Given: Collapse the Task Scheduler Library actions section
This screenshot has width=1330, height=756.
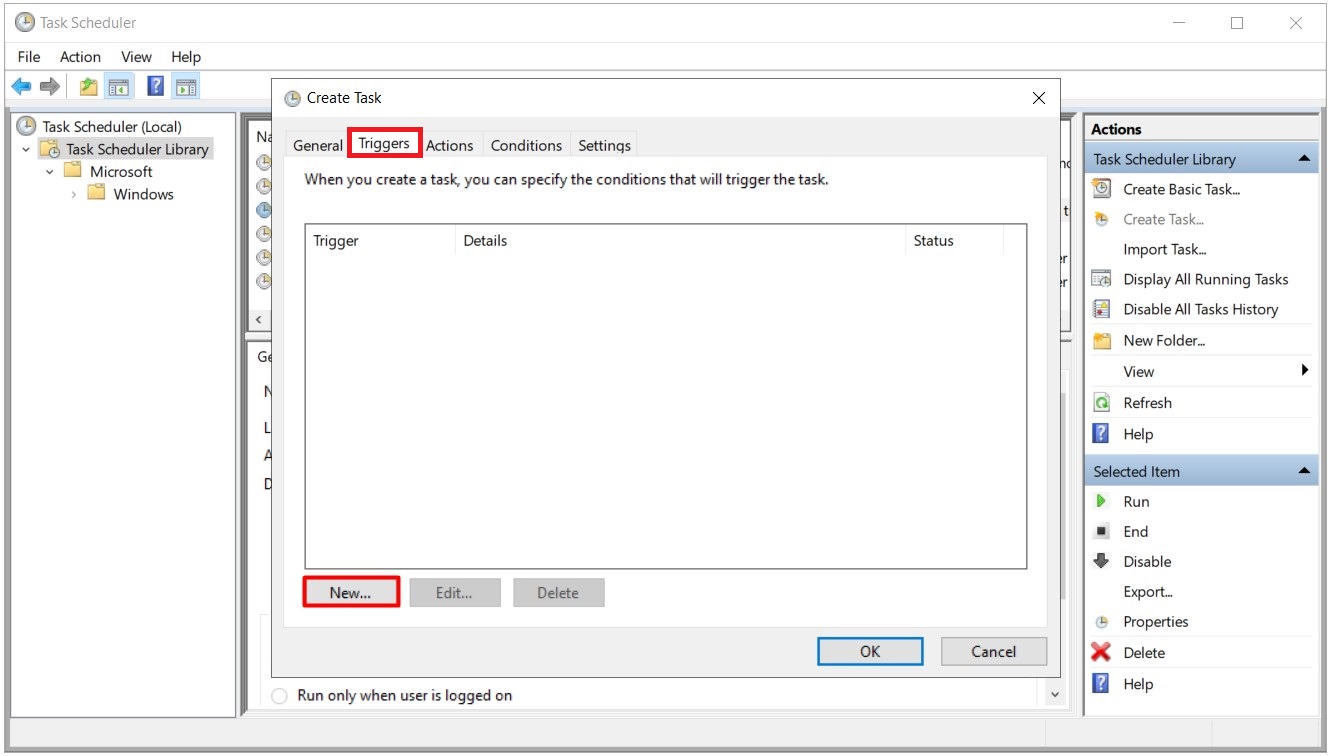Looking at the screenshot, I should click(1304, 159).
